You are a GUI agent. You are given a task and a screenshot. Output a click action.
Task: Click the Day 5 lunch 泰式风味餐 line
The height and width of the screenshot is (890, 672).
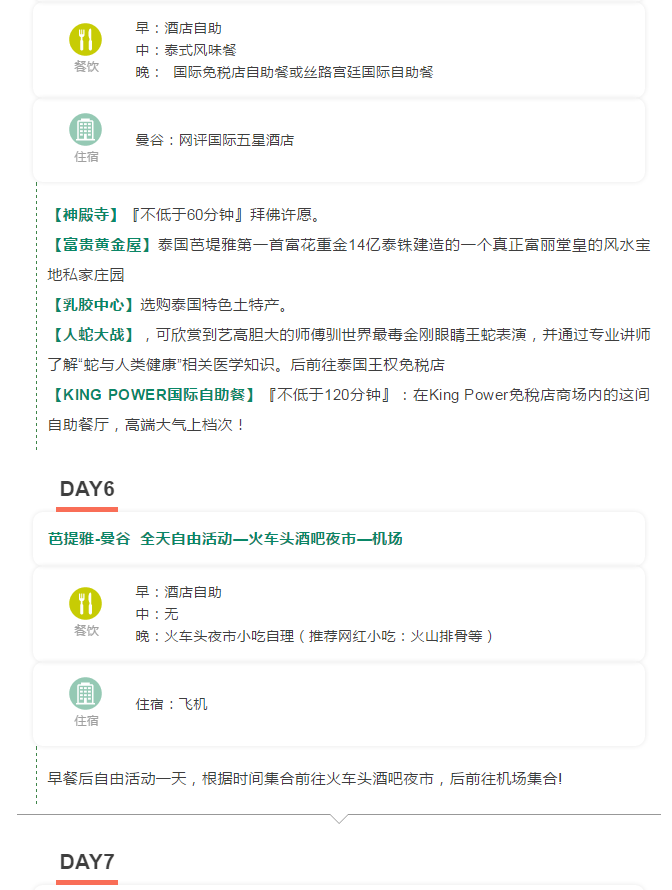(x=186, y=50)
